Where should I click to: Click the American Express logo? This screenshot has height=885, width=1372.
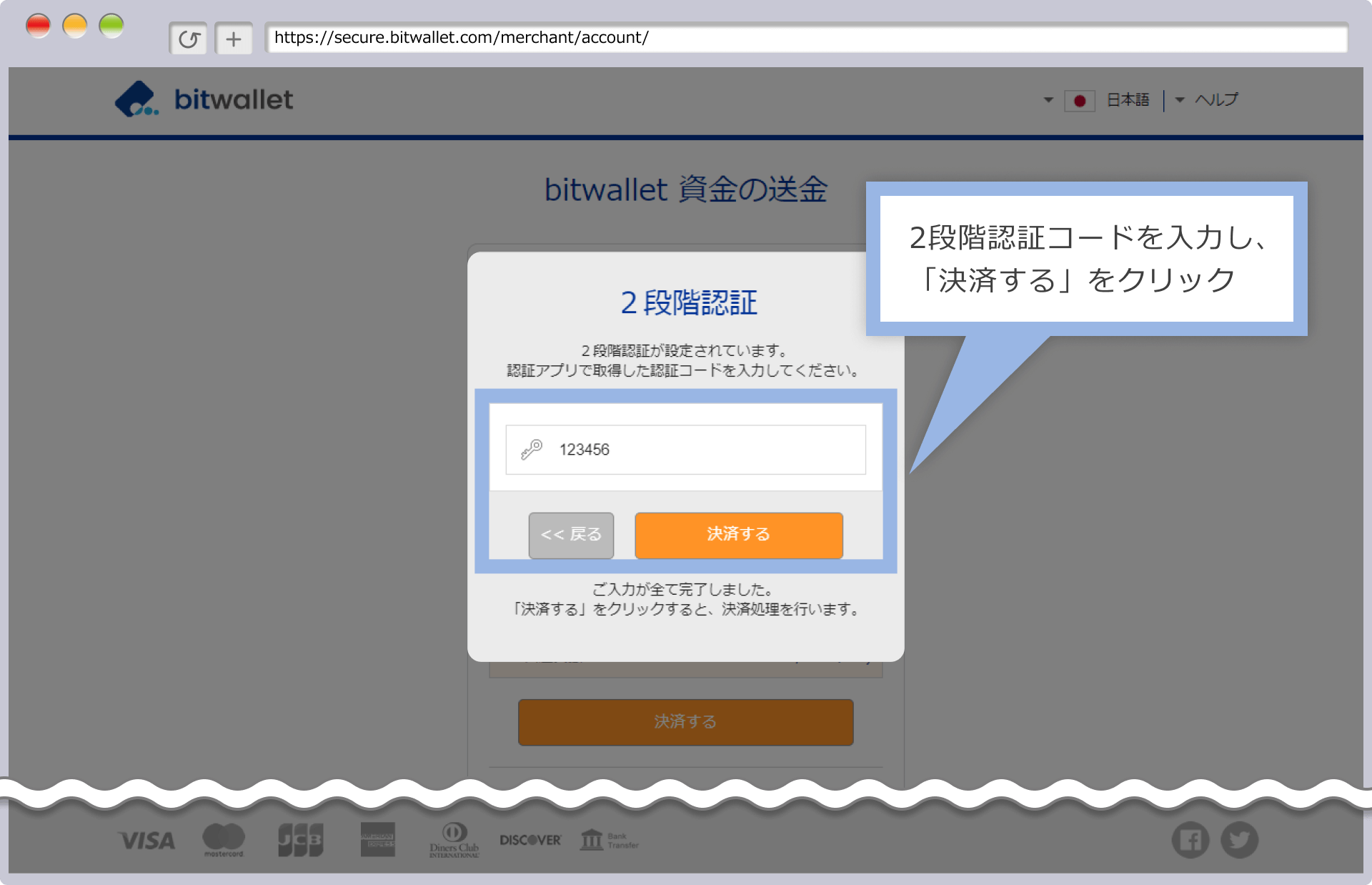[378, 840]
